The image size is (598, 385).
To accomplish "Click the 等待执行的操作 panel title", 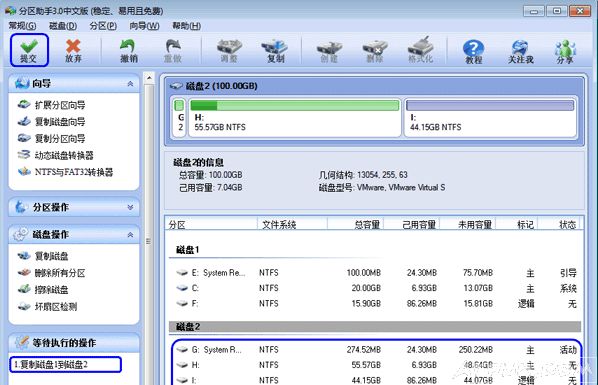I will 64,343.
